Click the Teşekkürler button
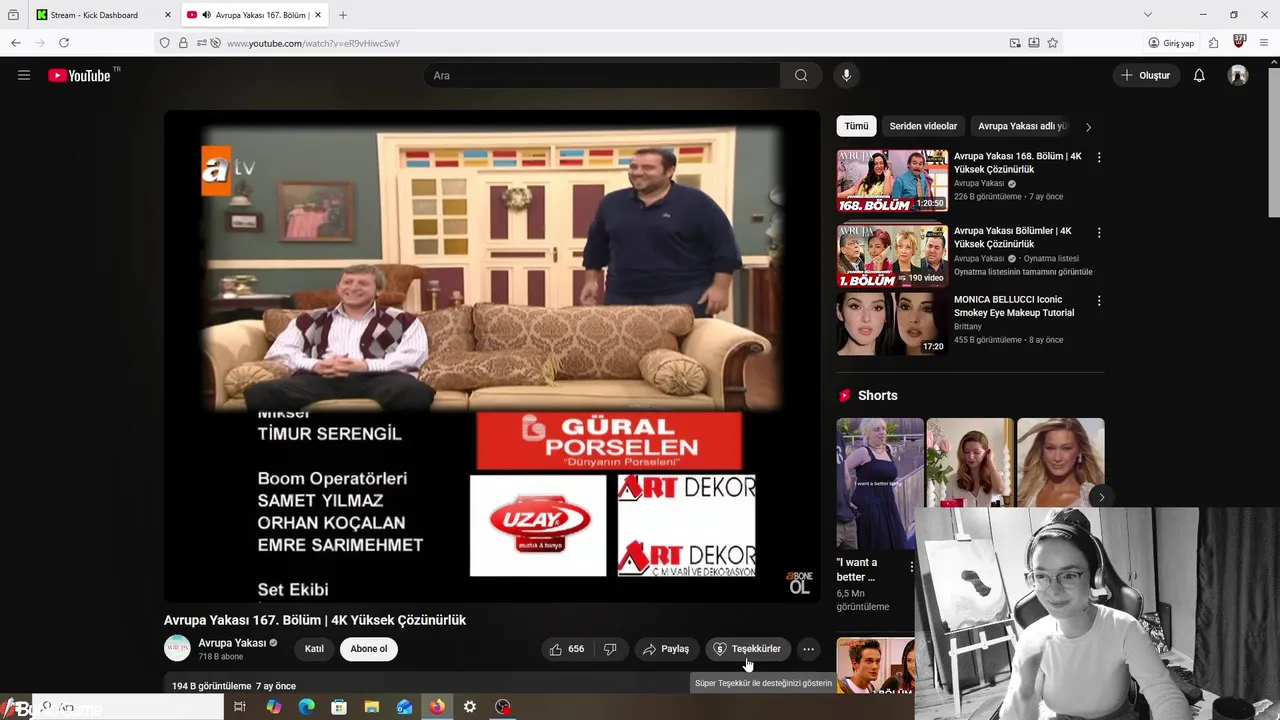The image size is (1280, 720). click(x=747, y=649)
